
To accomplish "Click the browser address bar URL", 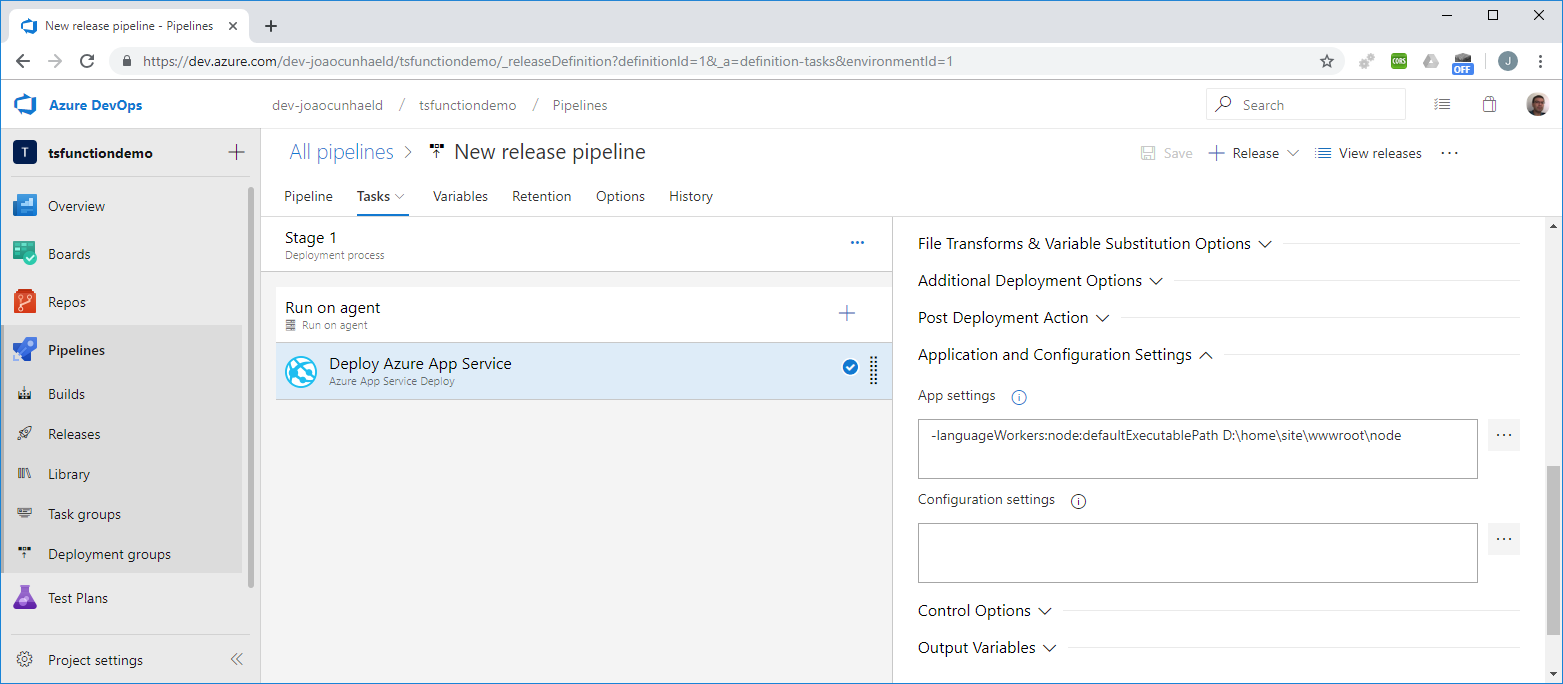I will tap(548, 61).
